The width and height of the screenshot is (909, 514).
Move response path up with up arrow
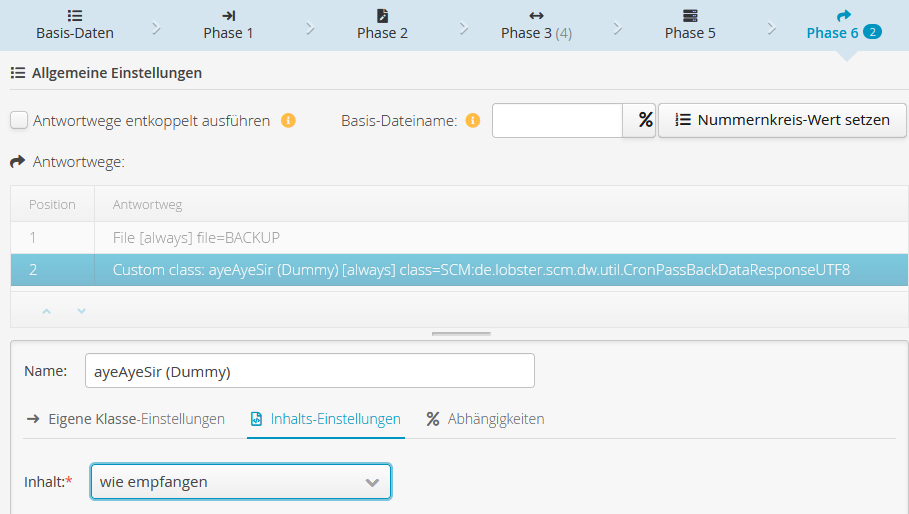tap(45, 311)
